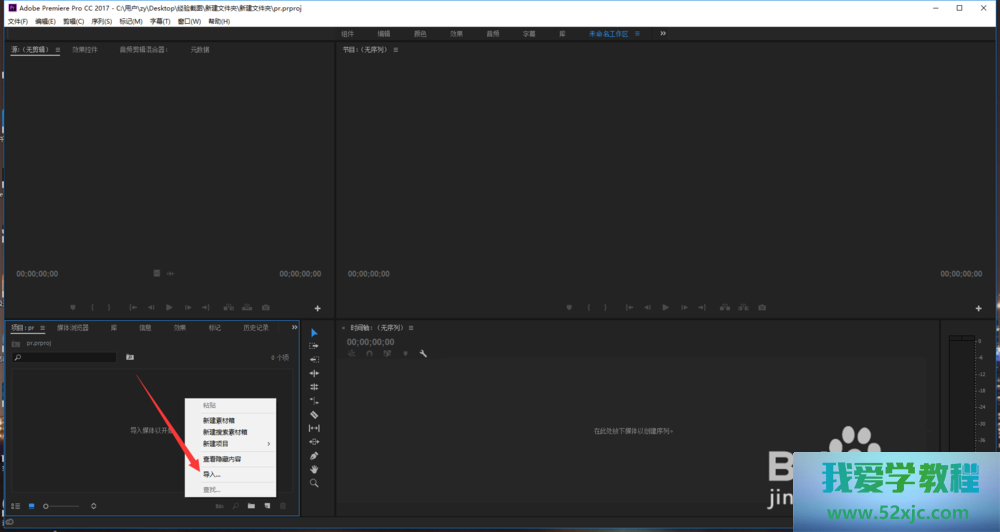This screenshot has width=1000, height=532.
Task: Expand overflow workspaces chevron at top
Action: [x=662, y=33]
